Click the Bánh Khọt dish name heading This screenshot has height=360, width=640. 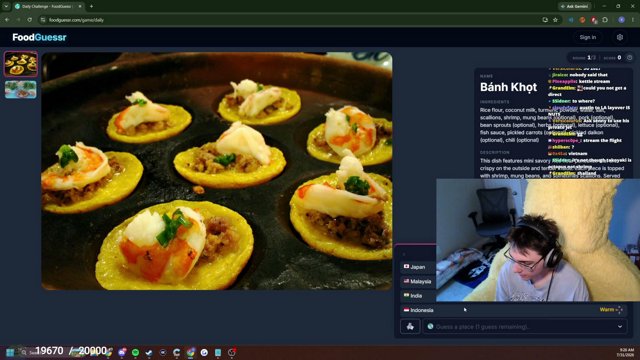pos(508,87)
